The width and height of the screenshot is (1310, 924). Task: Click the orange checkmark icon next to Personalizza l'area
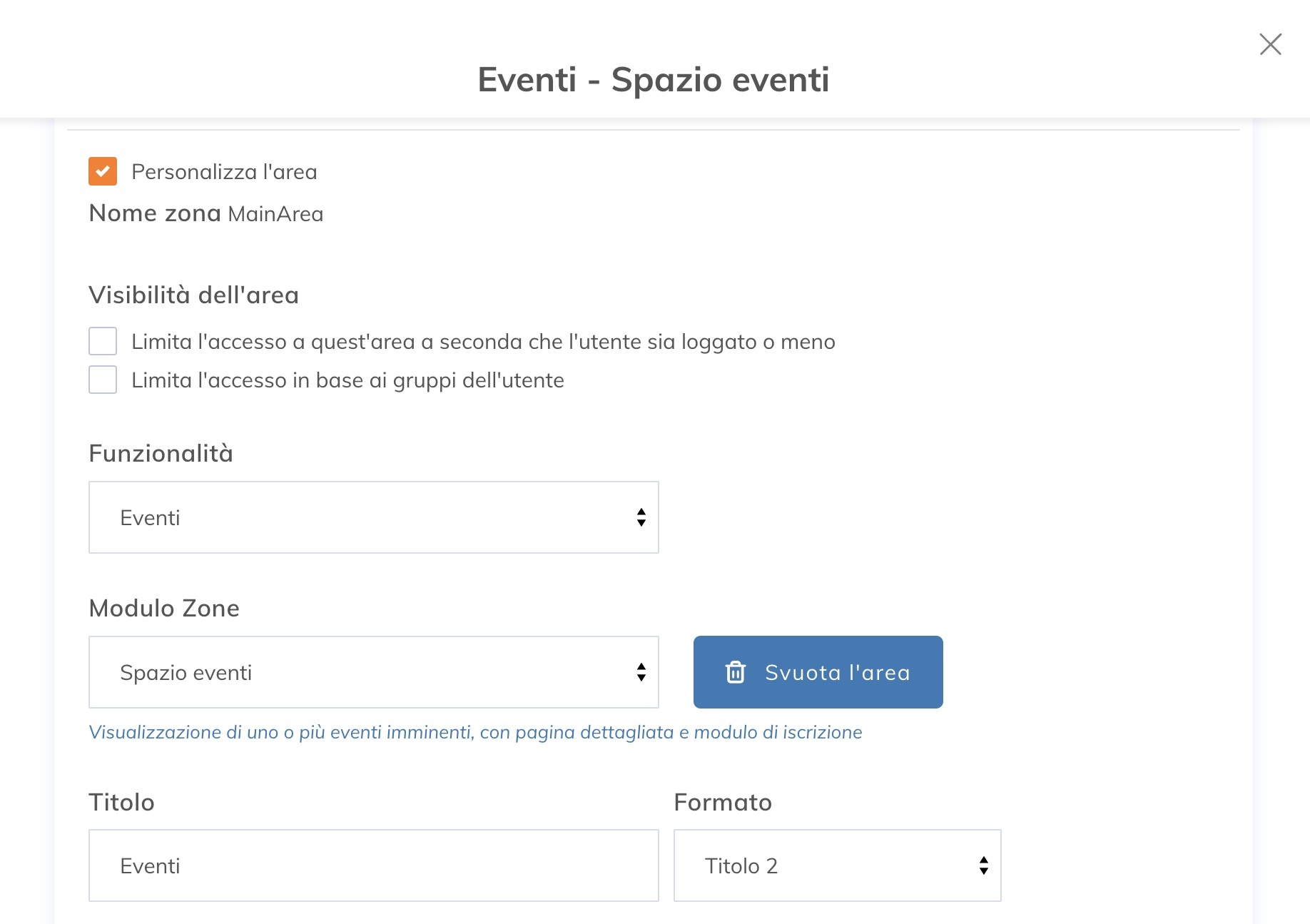point(103,171)
